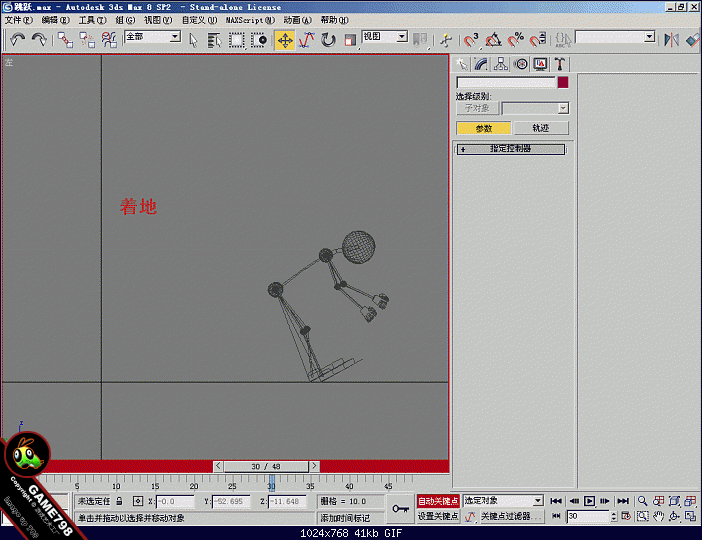Click the 参数 button
The height and width of the screenshot is (540, 702).
pos(484,129)
